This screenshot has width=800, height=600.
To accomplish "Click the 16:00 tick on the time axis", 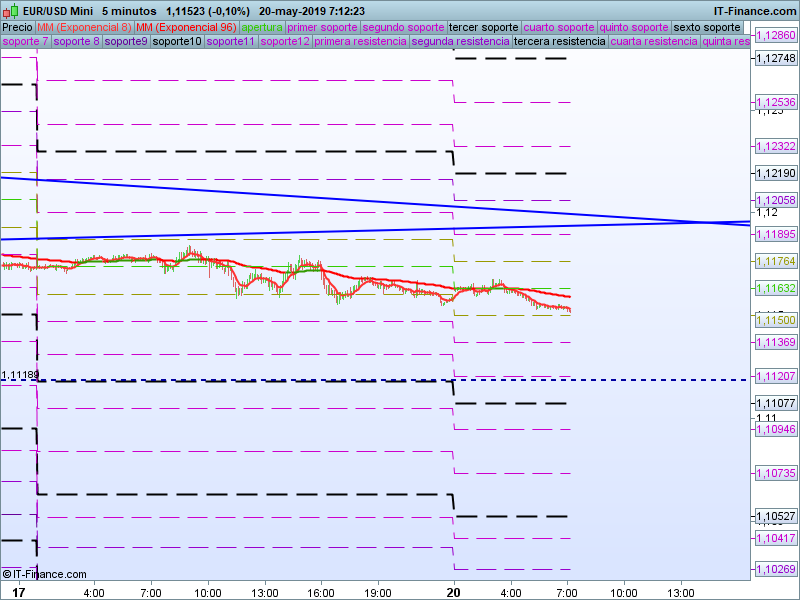I will click(x=321, y=592).
